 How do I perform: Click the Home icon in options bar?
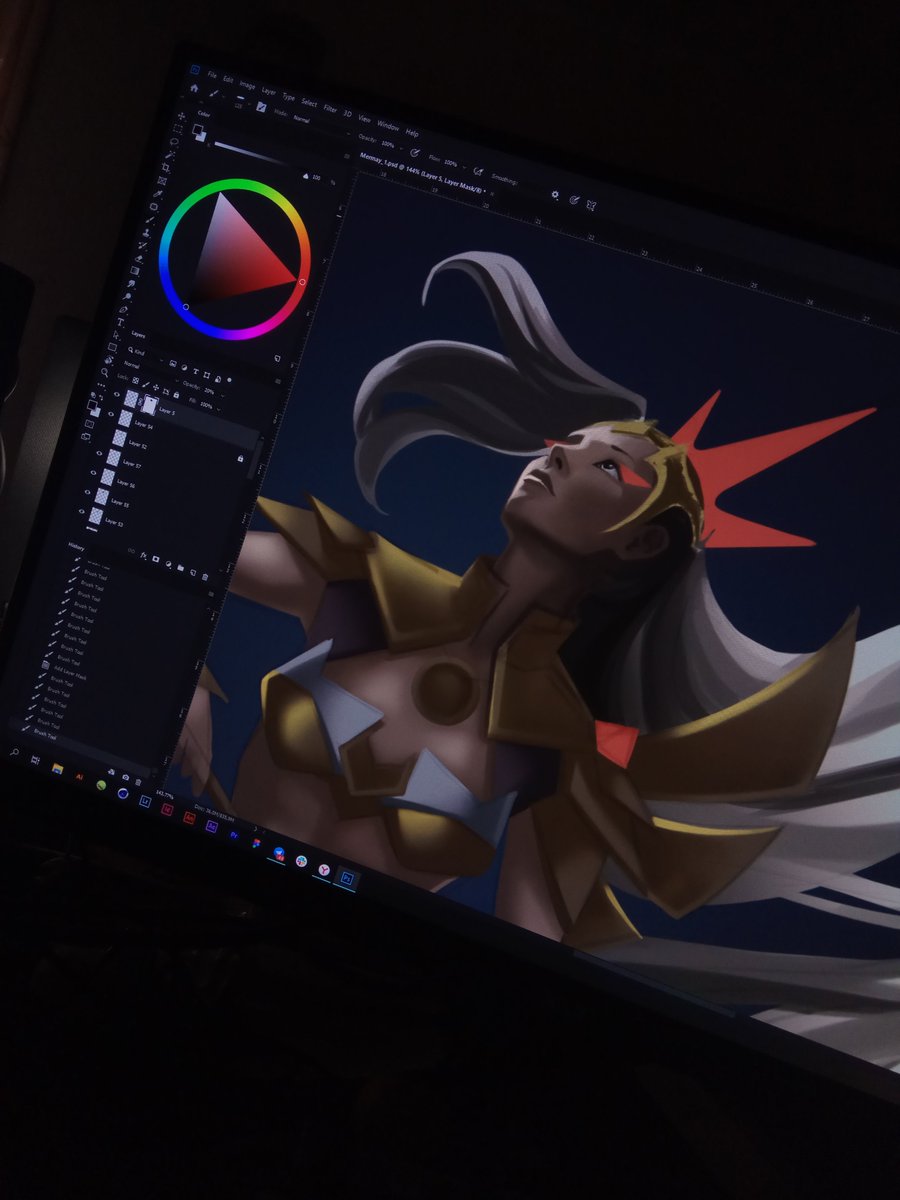[194, 88]
